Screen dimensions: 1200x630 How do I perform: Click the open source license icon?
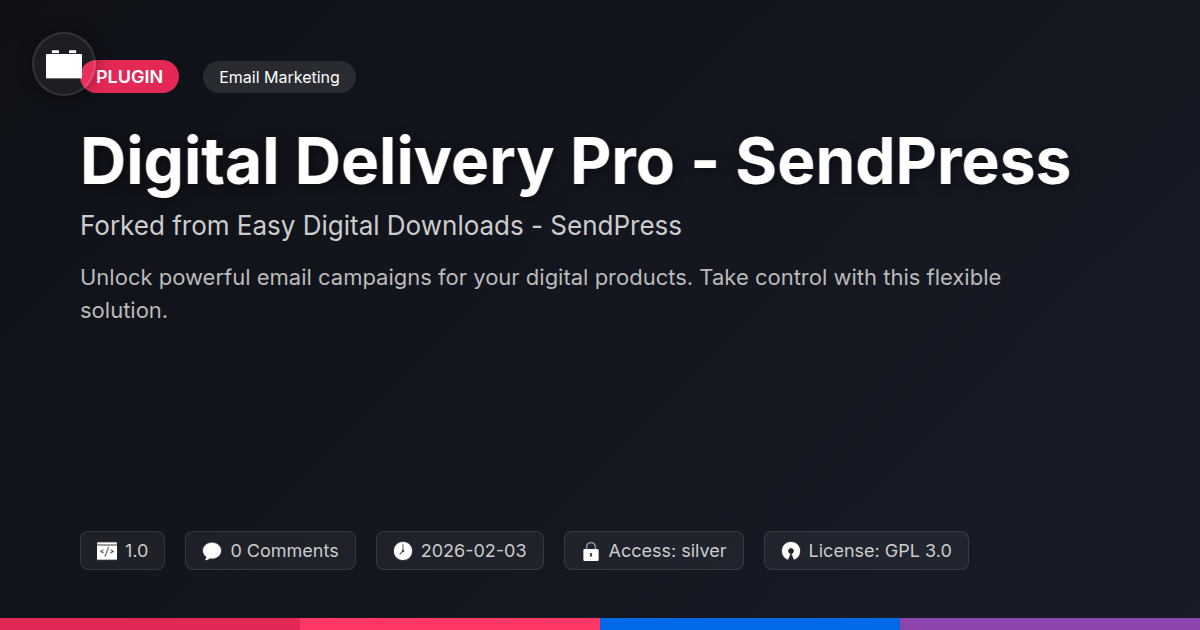[x=791, y=551]
